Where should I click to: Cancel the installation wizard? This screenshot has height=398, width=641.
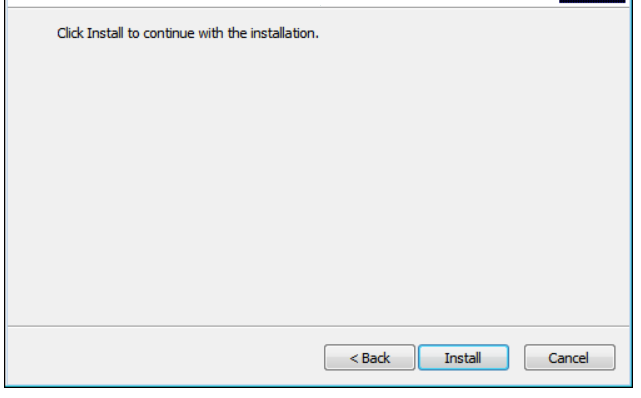click(569, 358)
